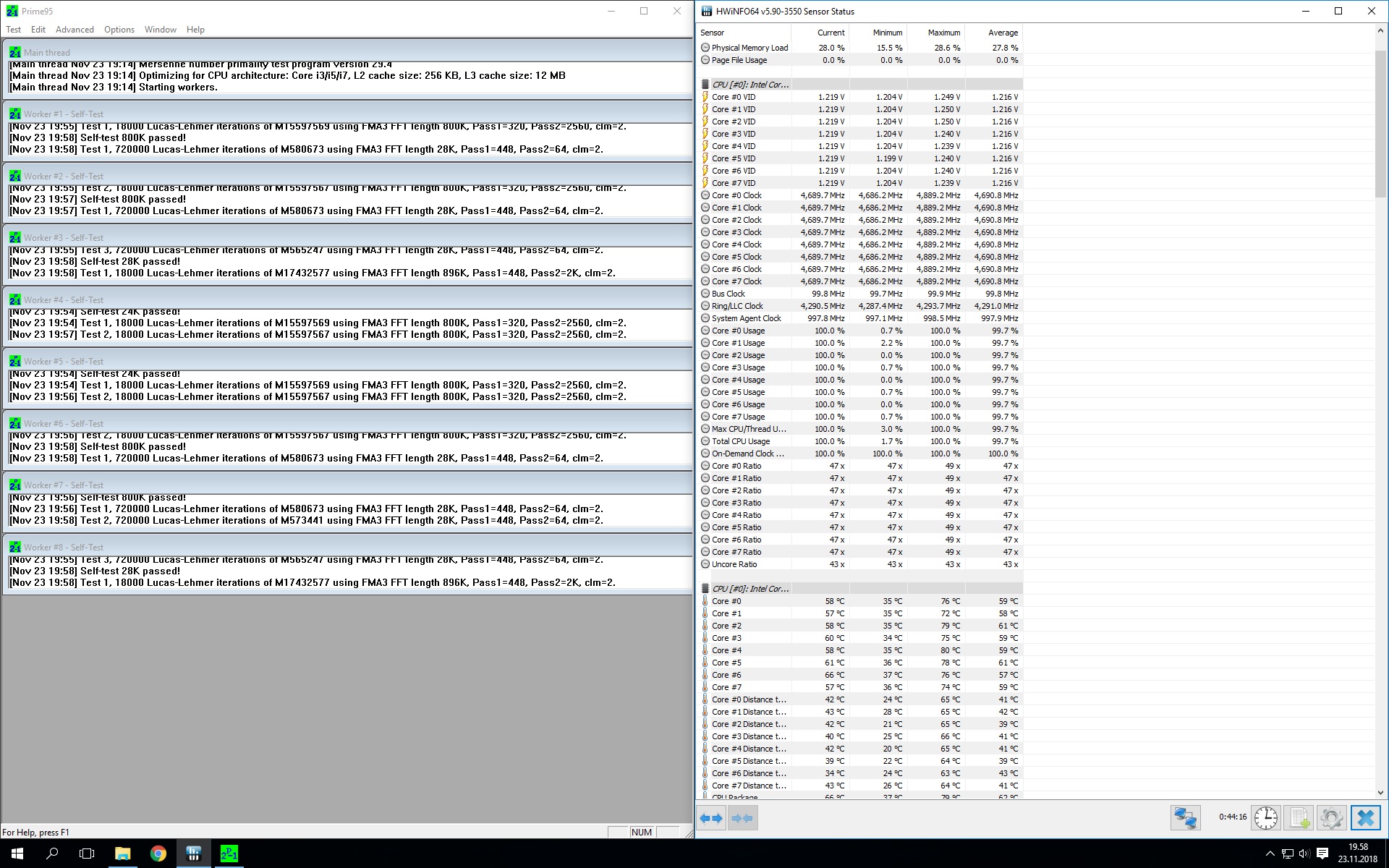Select the On-Demand Clock row
1389x868 pixels.
point(859,454)
